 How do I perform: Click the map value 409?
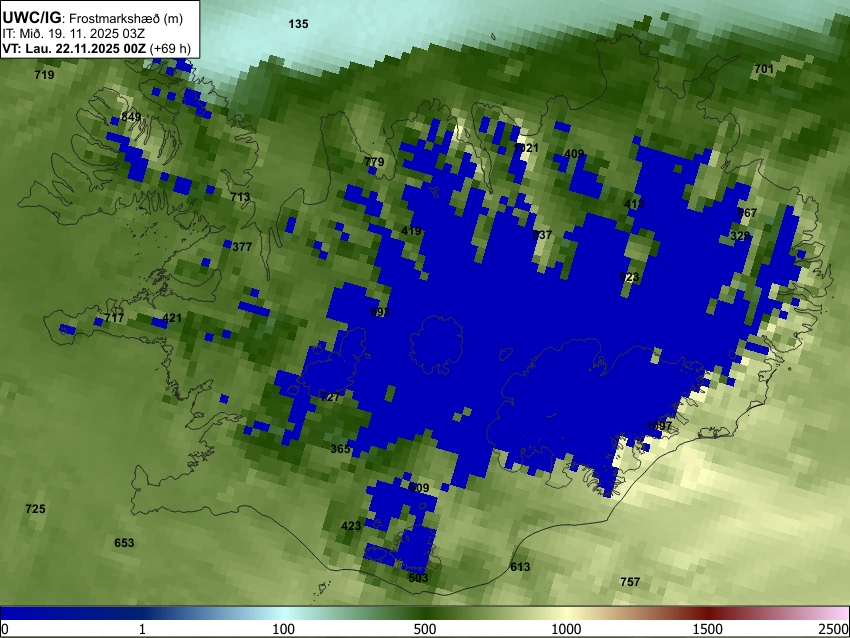574,154
